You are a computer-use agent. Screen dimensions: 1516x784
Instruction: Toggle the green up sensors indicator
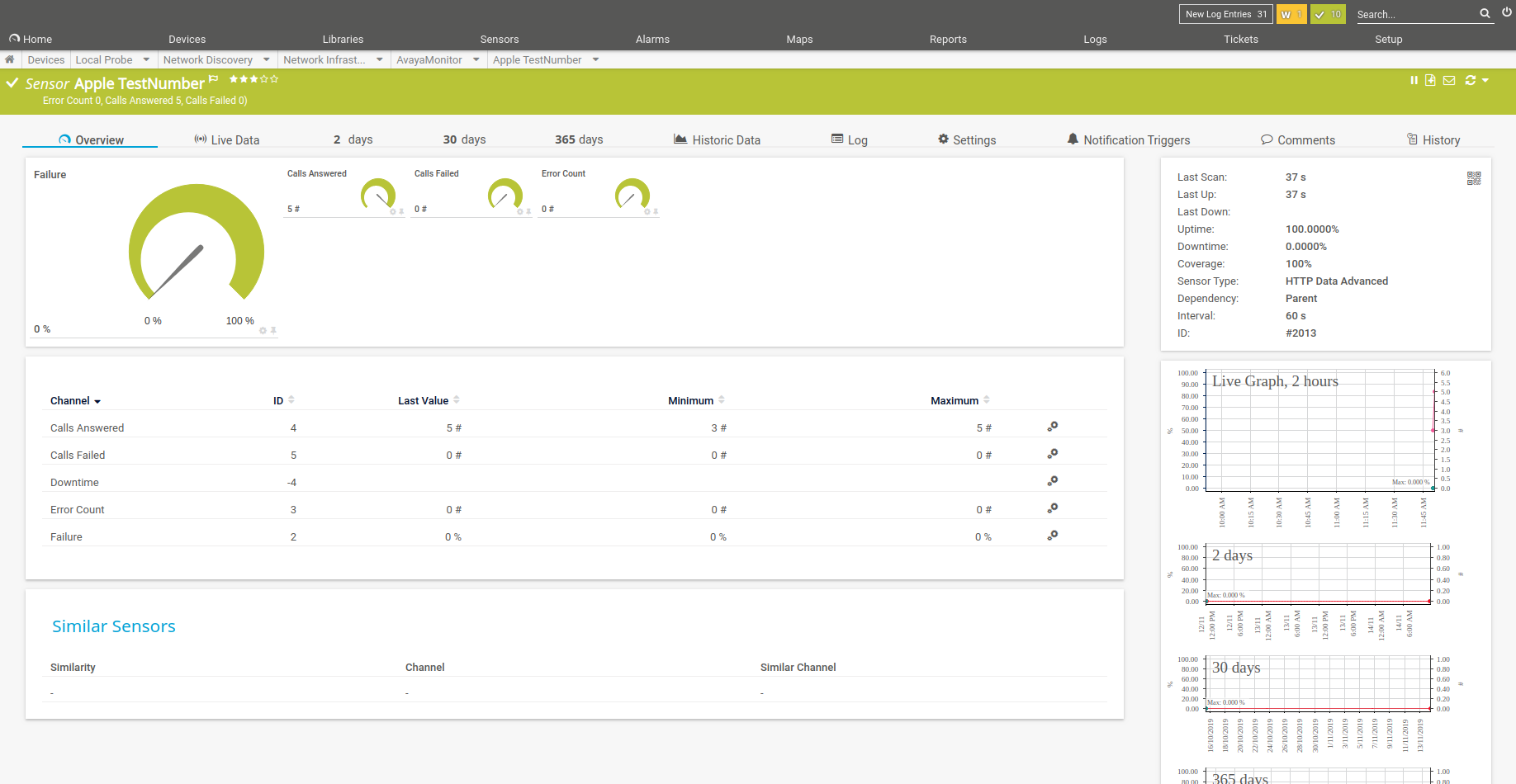click(x=1328, y=14)
